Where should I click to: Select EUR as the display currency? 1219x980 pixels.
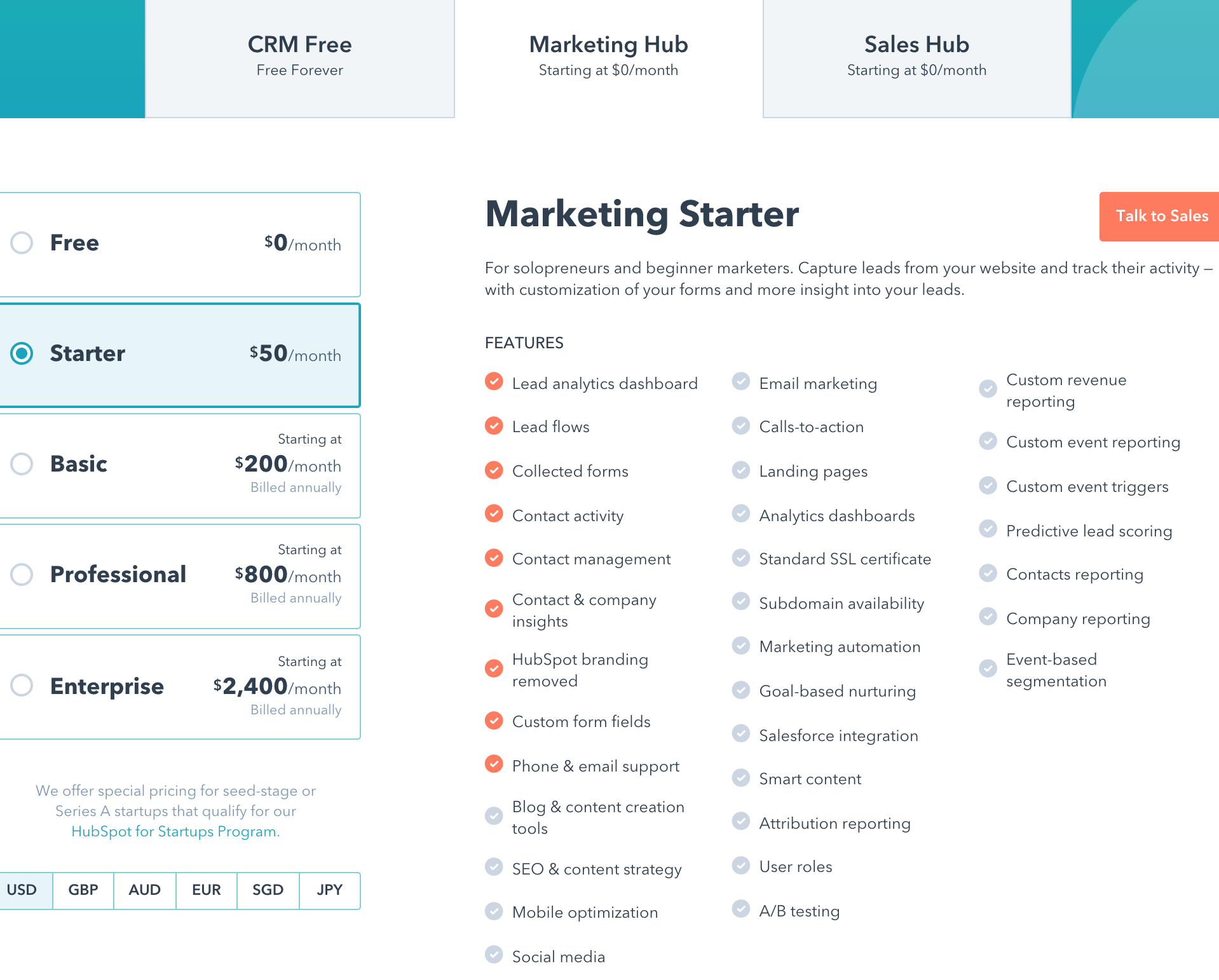pos(206,890)
